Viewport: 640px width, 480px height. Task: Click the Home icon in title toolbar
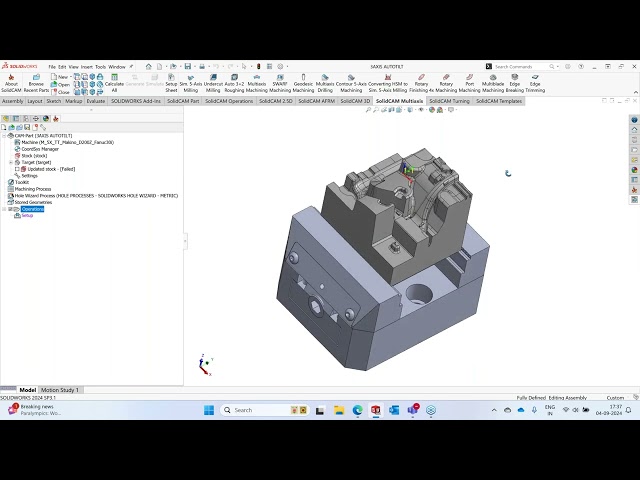click(149, 66)
